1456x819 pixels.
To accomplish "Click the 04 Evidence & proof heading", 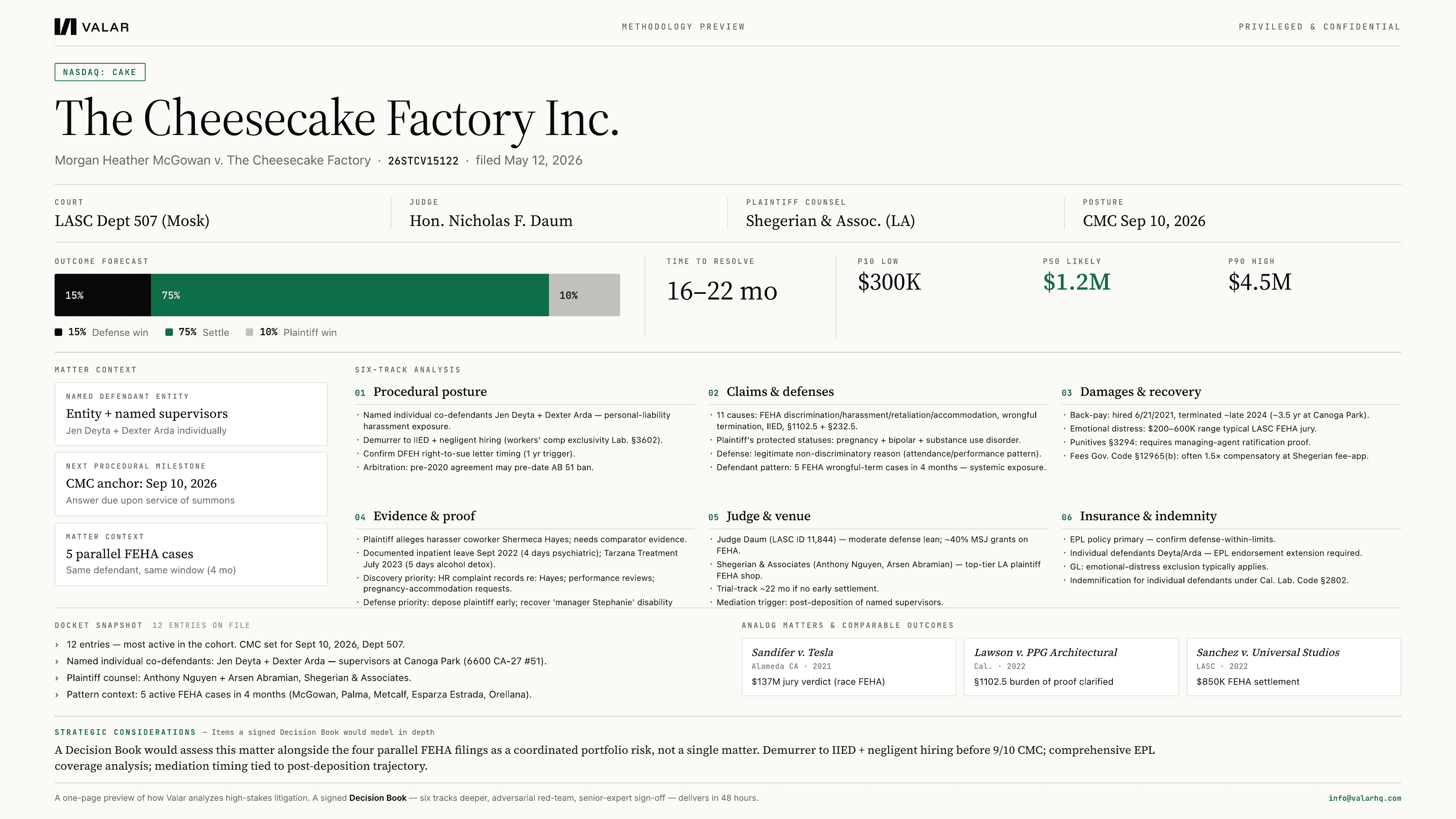I will 416,516.
